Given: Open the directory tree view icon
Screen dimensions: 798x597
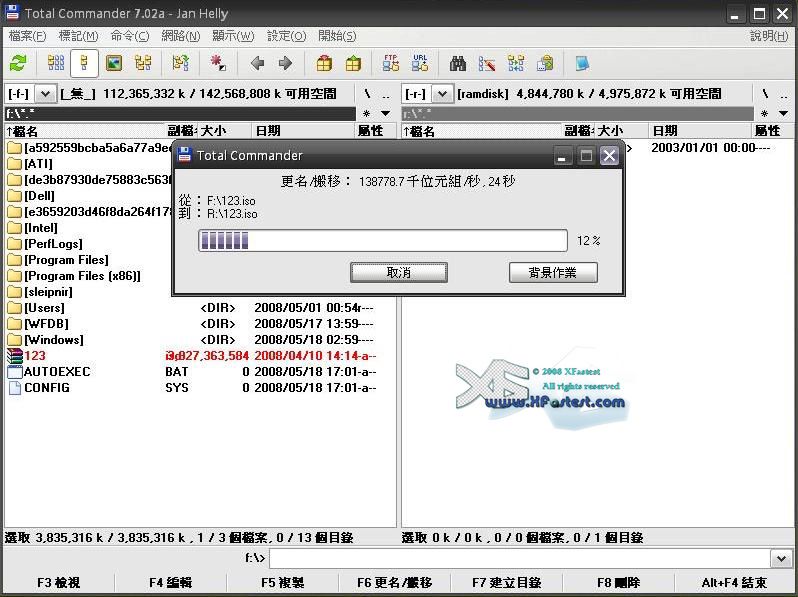Looking at the screenshot, I should click(x=143, y=63).
